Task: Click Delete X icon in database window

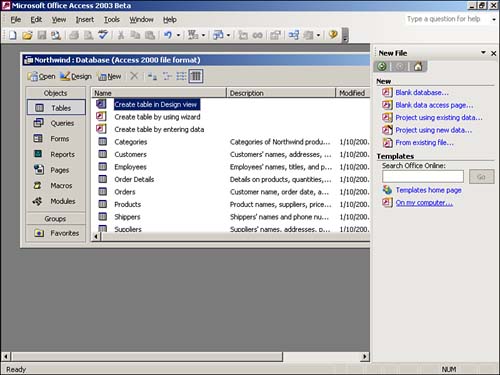Action: click(134, 76)
